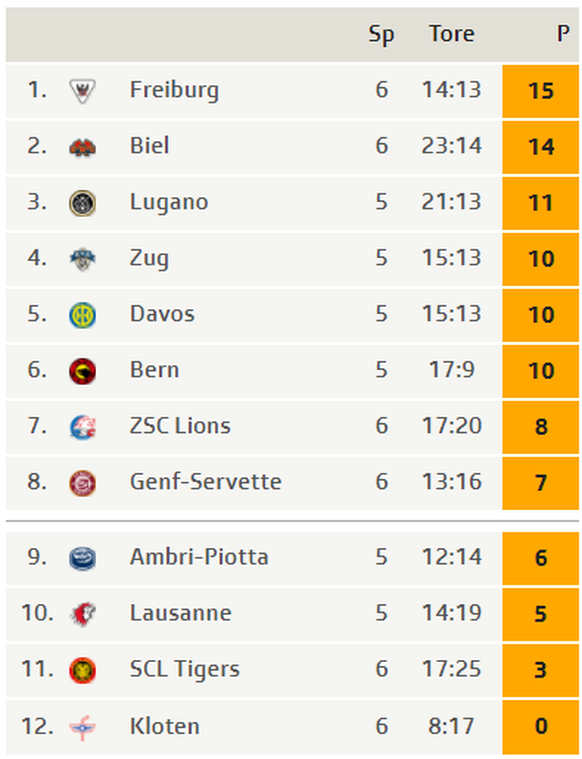
Task: Click the SCL Tigers 17:25 goals value
Action: (x=452, y=669)
